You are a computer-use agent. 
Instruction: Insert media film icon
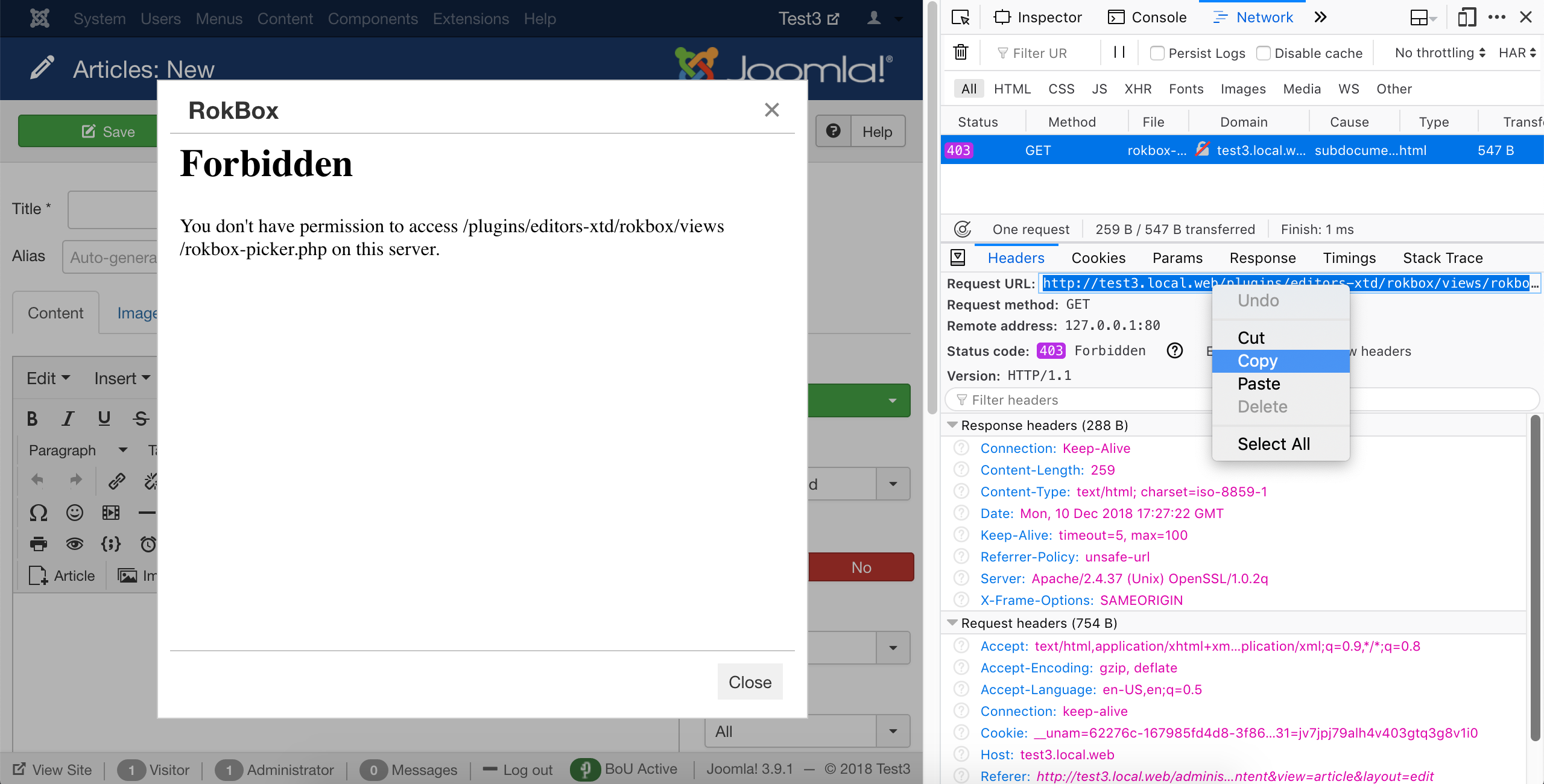click(x=111, y=513)
